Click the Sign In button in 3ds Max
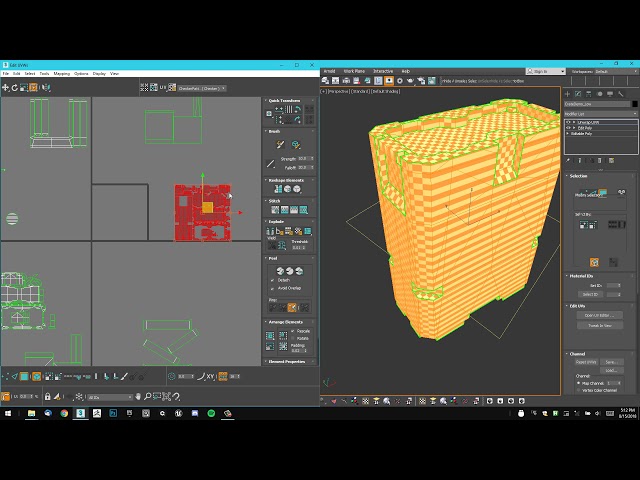The image size is (640, 480). [545, 71]
